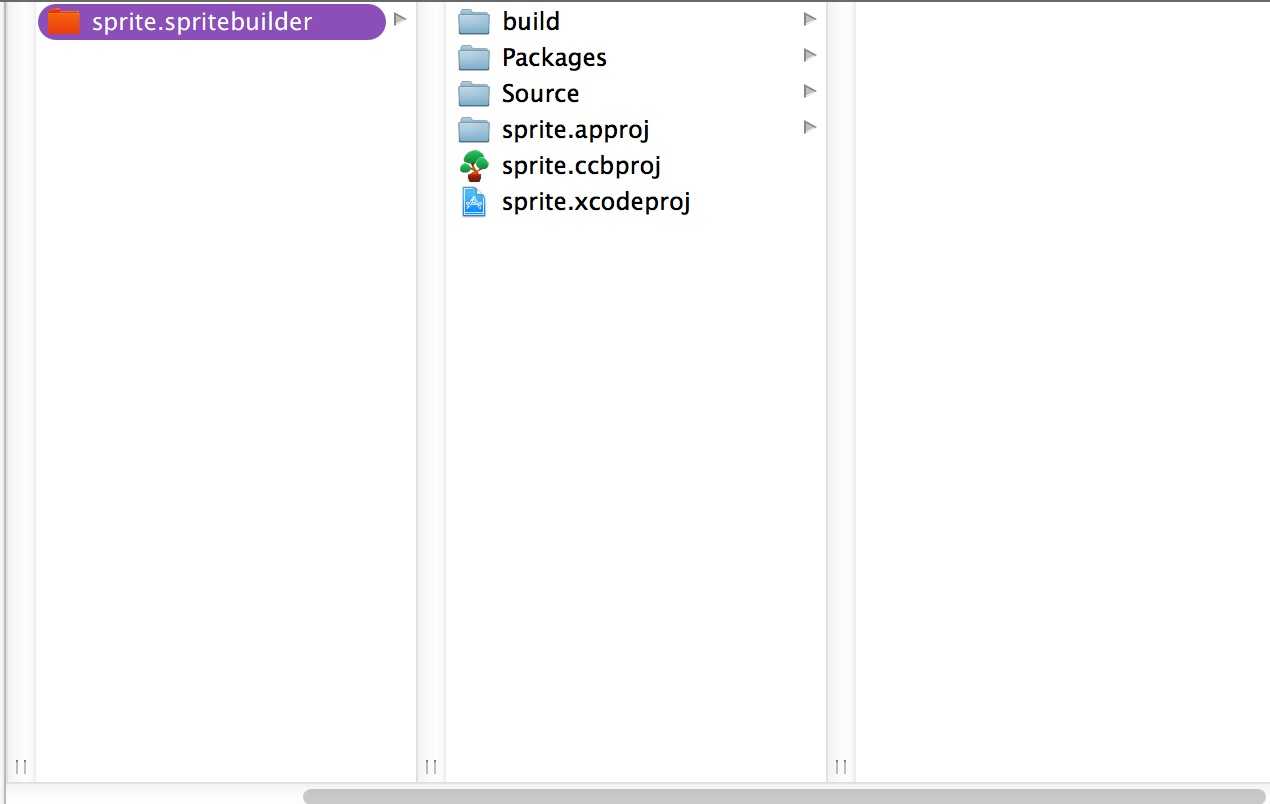
Task: Select the build folder name
Action: point(531,21)
